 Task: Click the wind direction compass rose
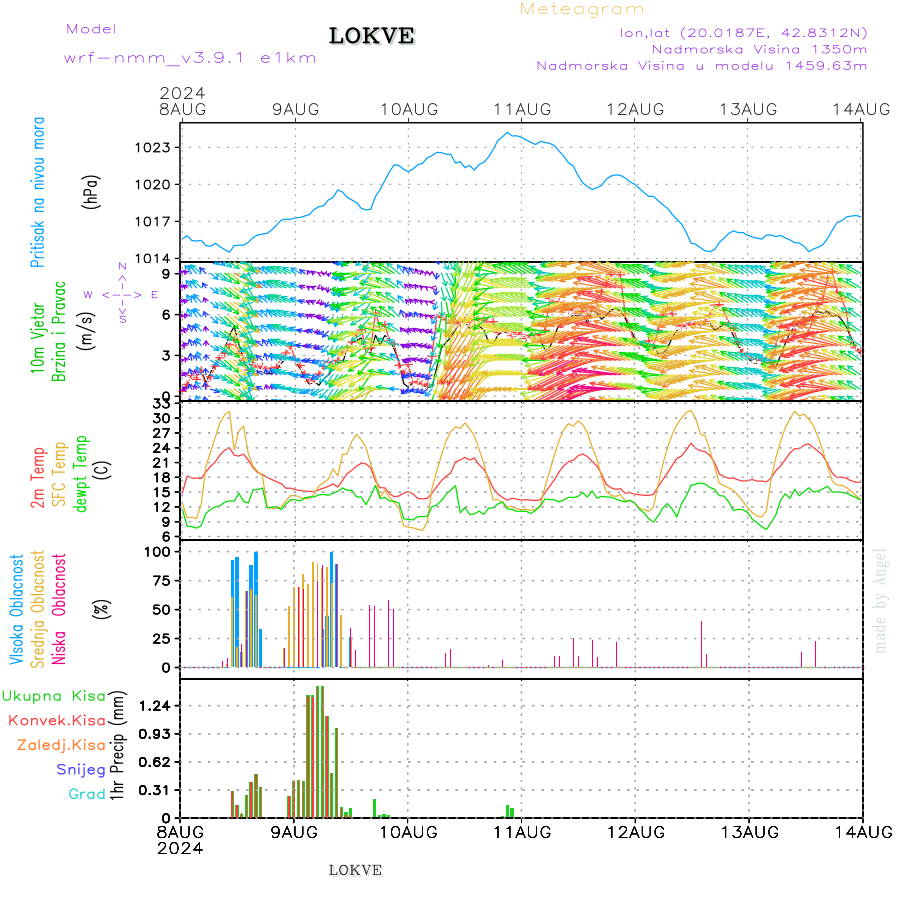coord(122,294)
